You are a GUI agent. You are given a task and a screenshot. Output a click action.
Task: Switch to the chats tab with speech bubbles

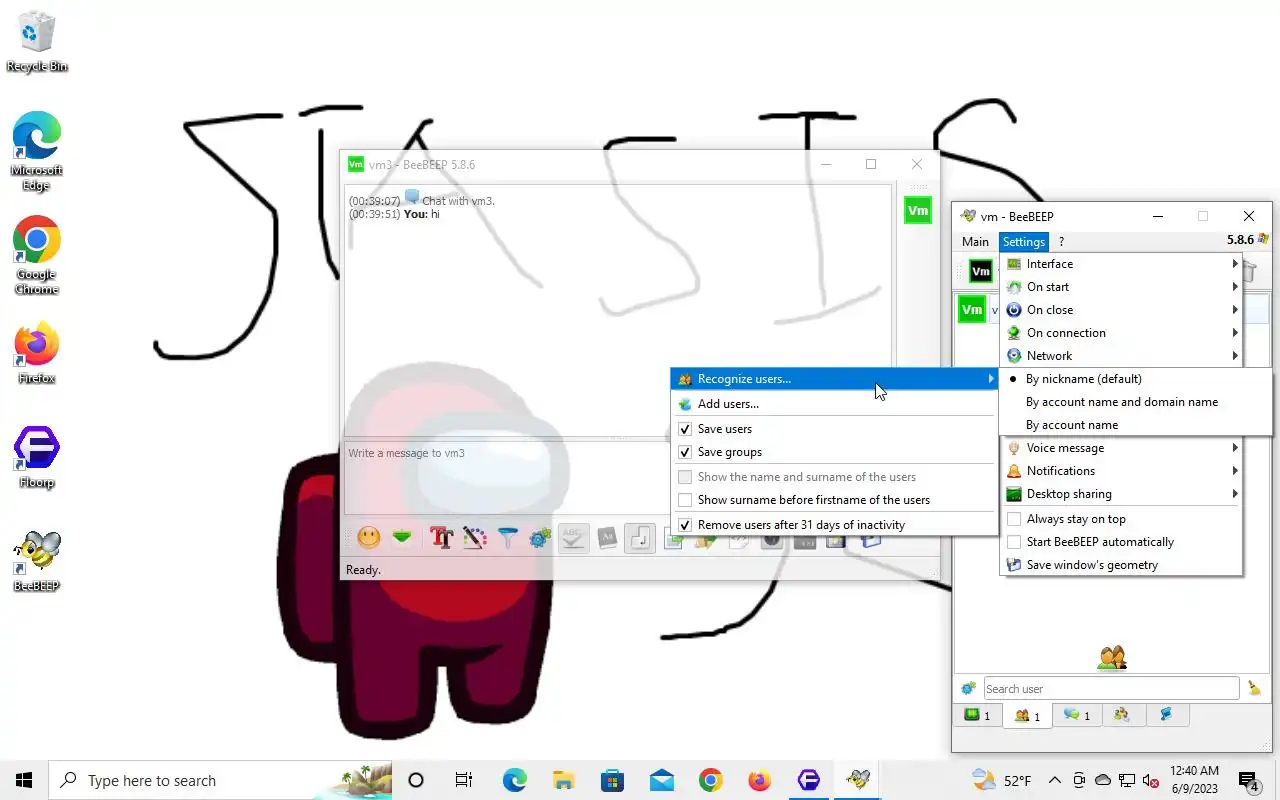(x=1077, y=715)
